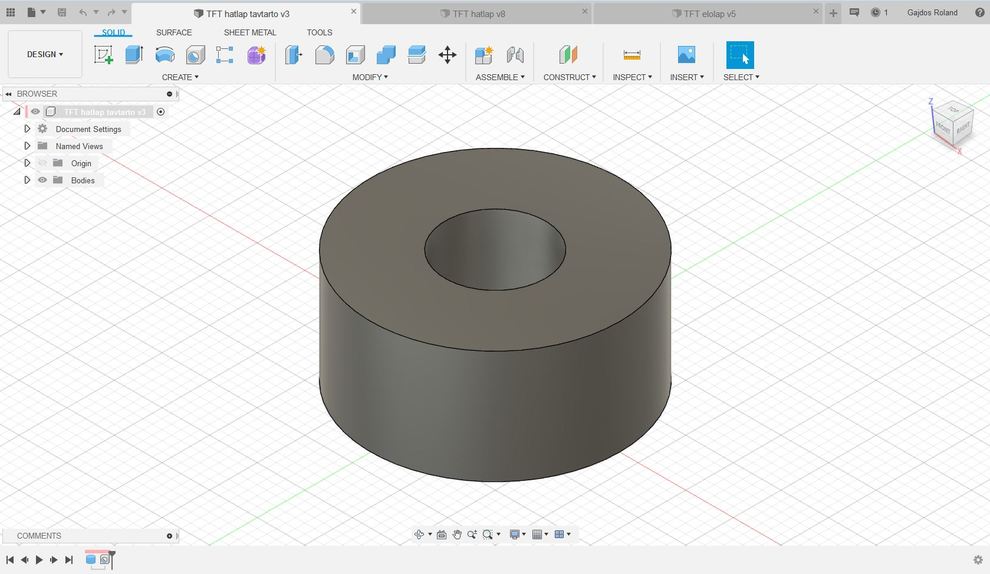The height and width of the screenshot is (574, 990).
Task: Open the DESIGN workspace dropdown
Action: click(x=45, y=54)
